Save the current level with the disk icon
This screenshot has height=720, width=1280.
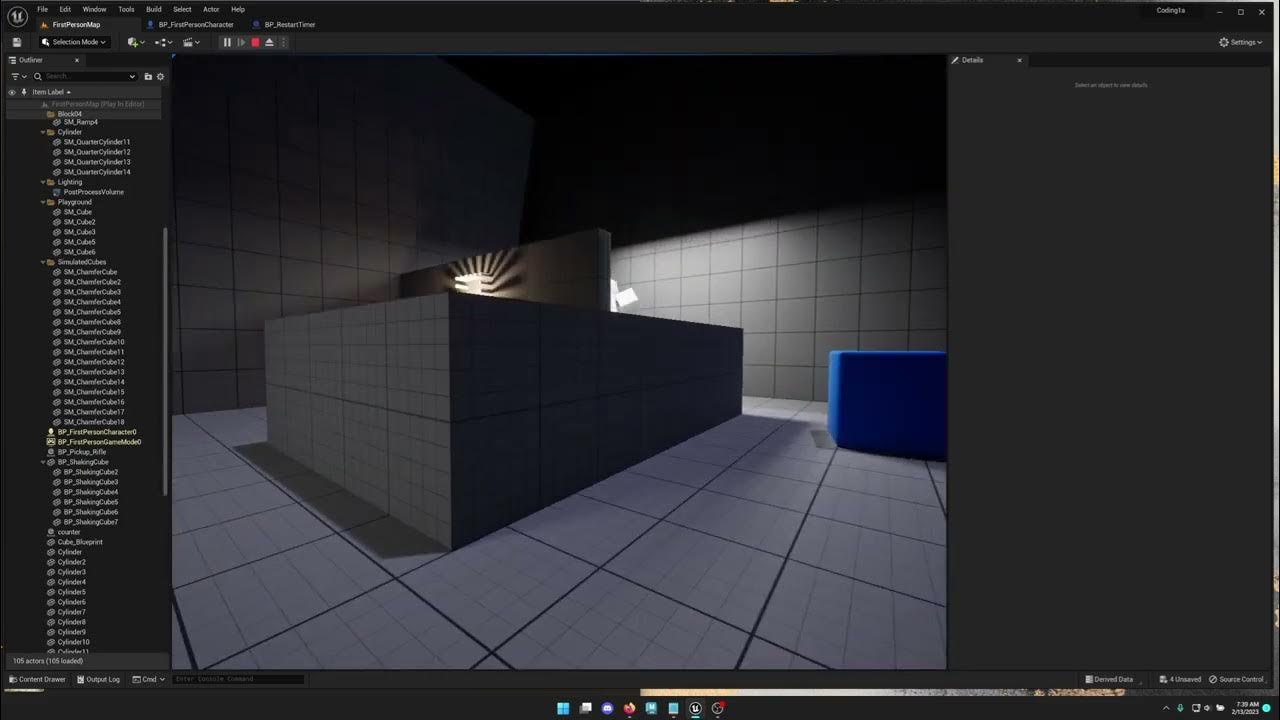[16, 42]
